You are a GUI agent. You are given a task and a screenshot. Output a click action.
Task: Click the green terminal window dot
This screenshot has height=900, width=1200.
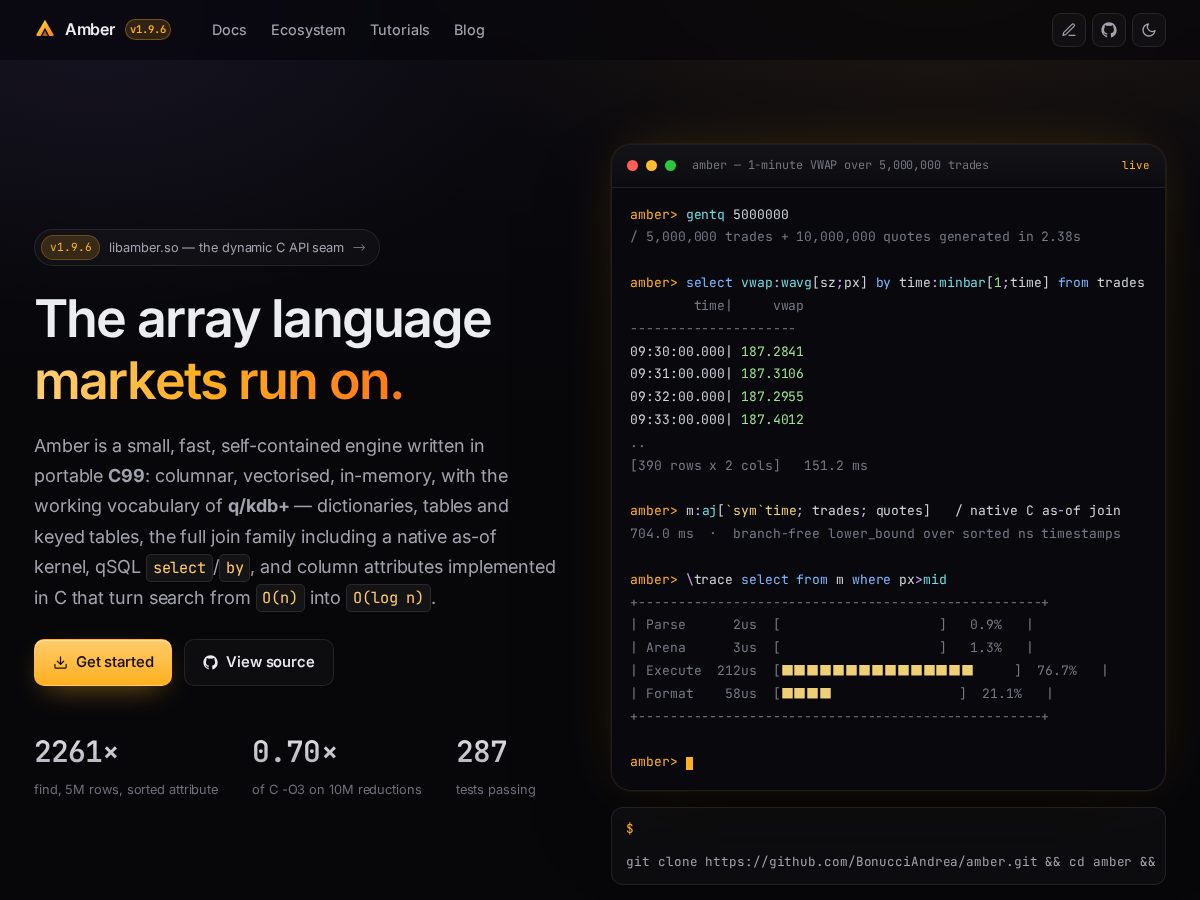670,166
